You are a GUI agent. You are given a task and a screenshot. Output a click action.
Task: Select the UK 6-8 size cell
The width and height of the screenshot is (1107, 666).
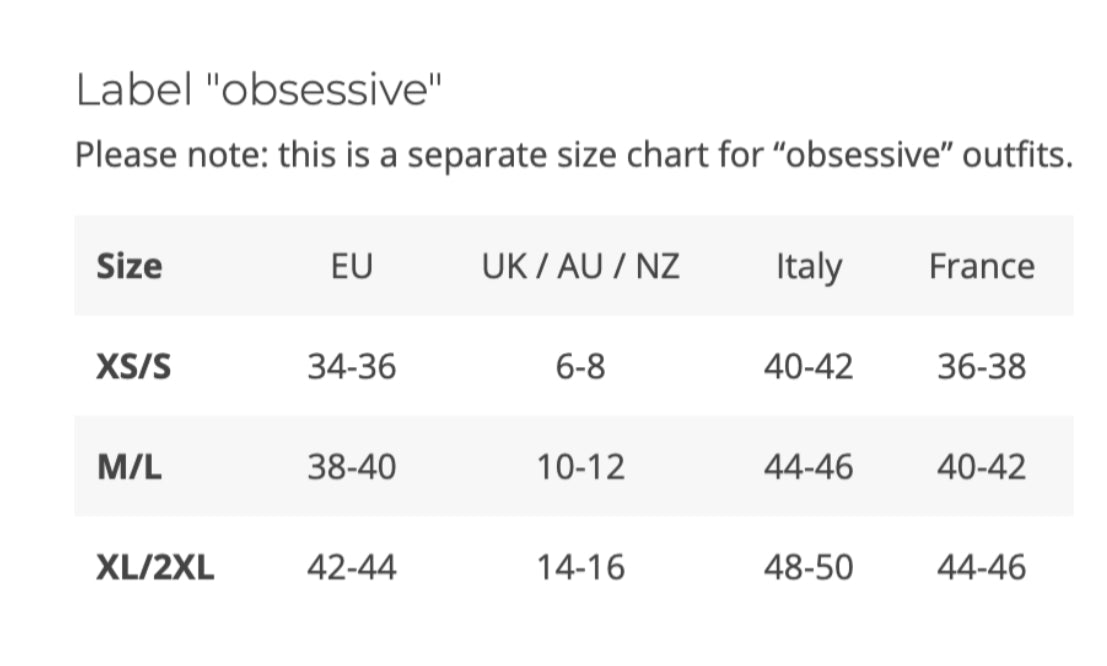pyautogui.click(x=580, y=367)
